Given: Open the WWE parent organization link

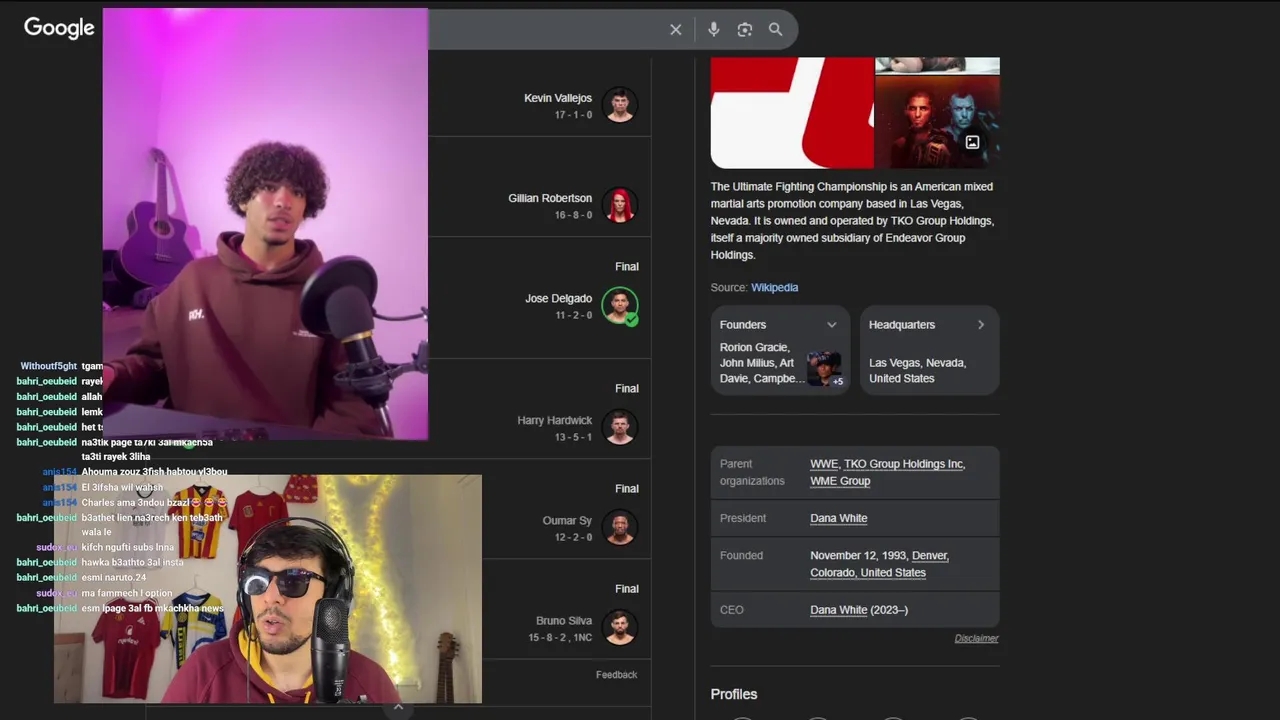Looking at the screenshot, I should [824, 464].
